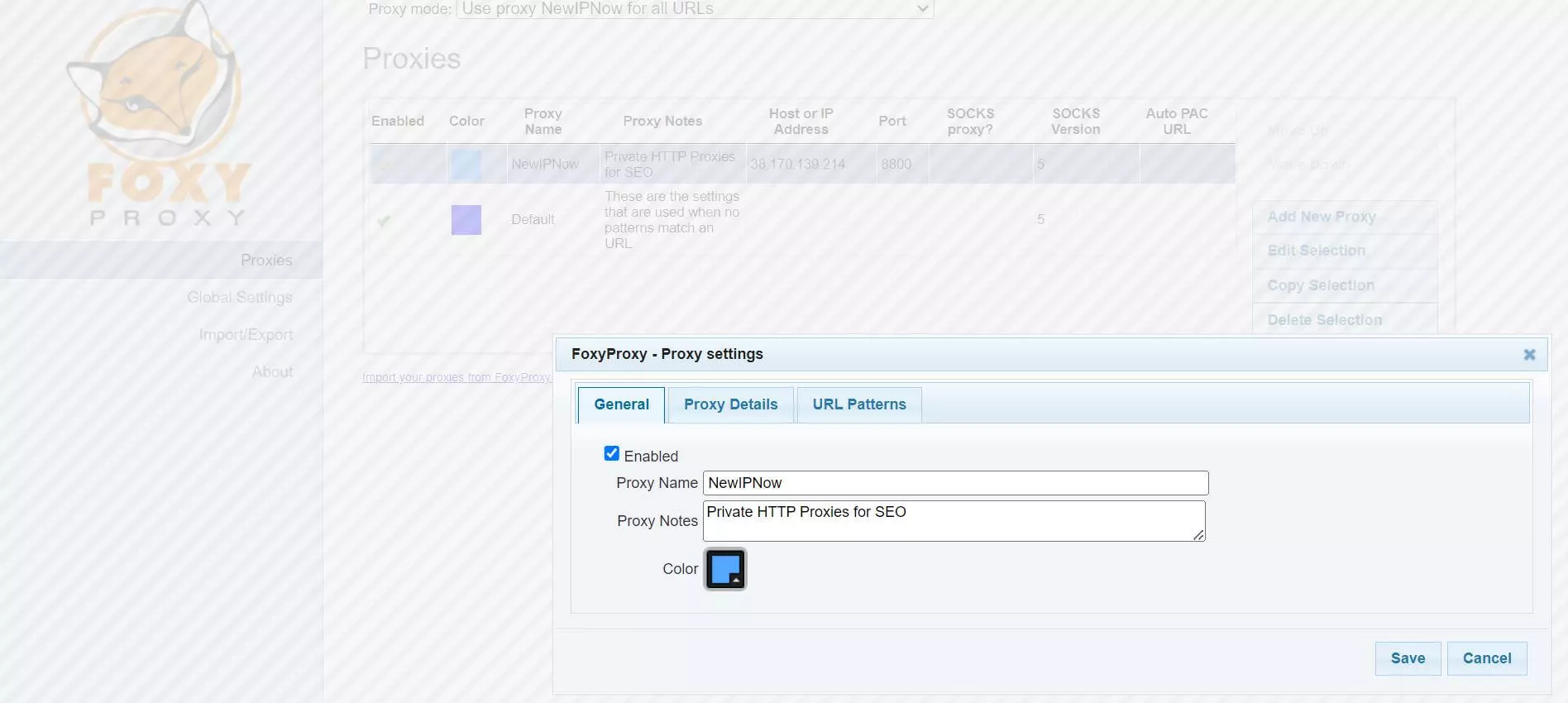Click the Default row enabled checkmark
1568x703 pixels.
[x=384, y=220]
